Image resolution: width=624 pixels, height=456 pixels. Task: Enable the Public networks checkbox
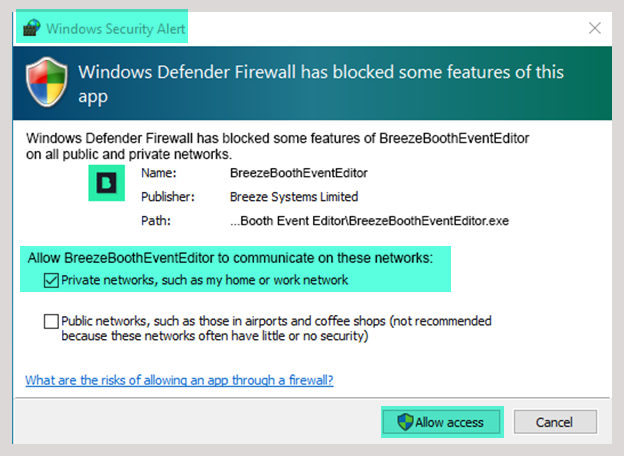tap(51, 322)
